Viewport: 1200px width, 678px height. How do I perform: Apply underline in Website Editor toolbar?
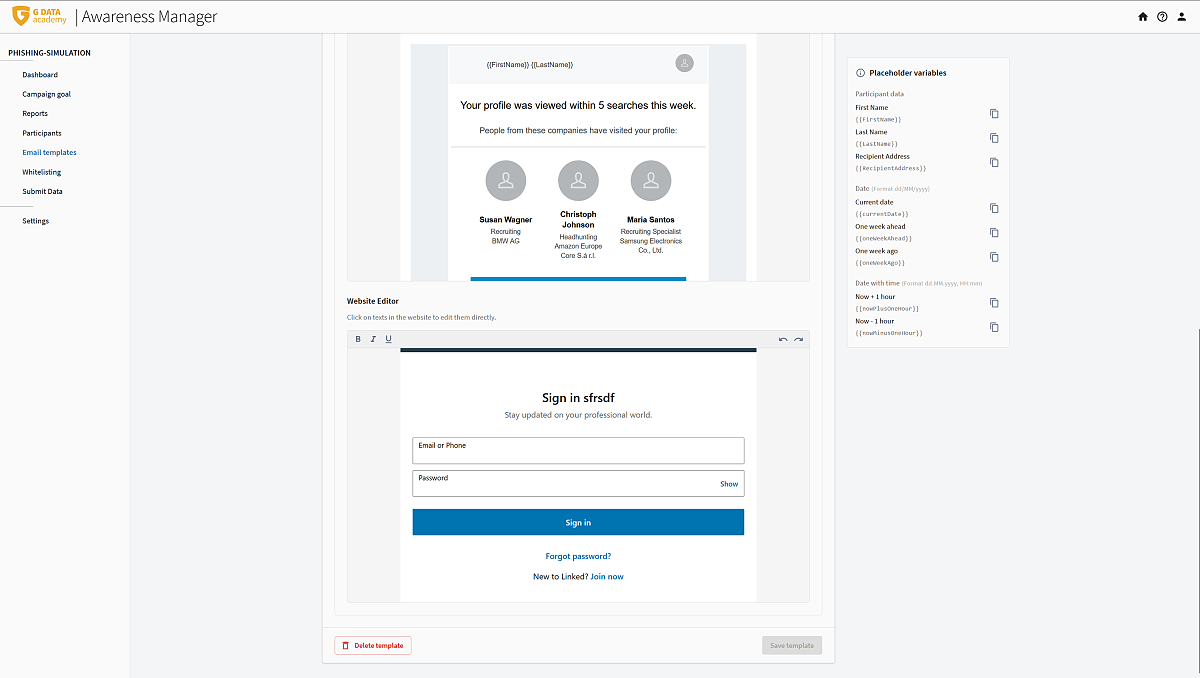pyautogui.click(x=388, y=339)
